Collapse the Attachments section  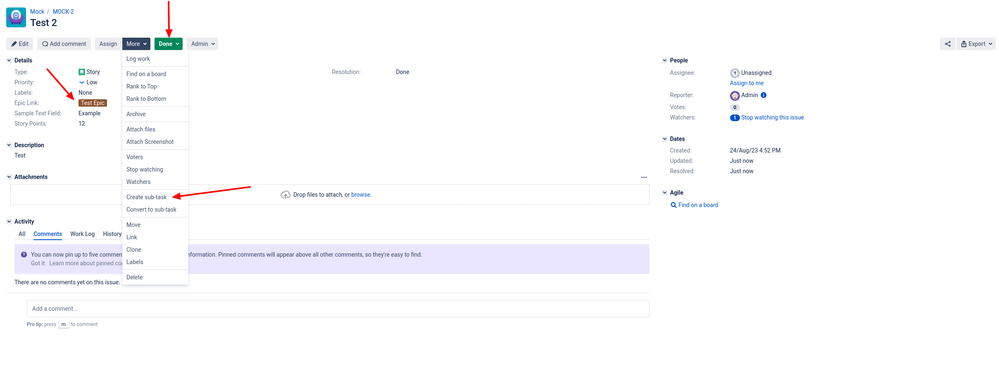coord(9,177)
